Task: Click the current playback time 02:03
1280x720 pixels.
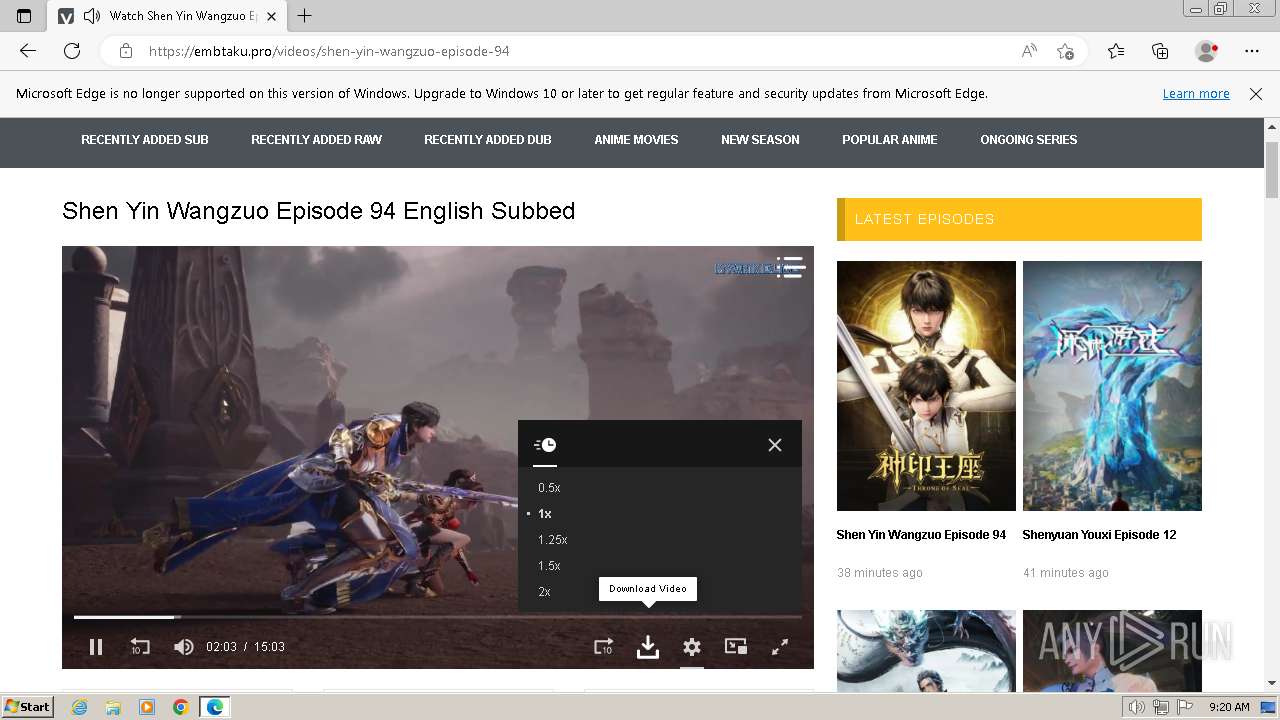Action: pos(222,647)
